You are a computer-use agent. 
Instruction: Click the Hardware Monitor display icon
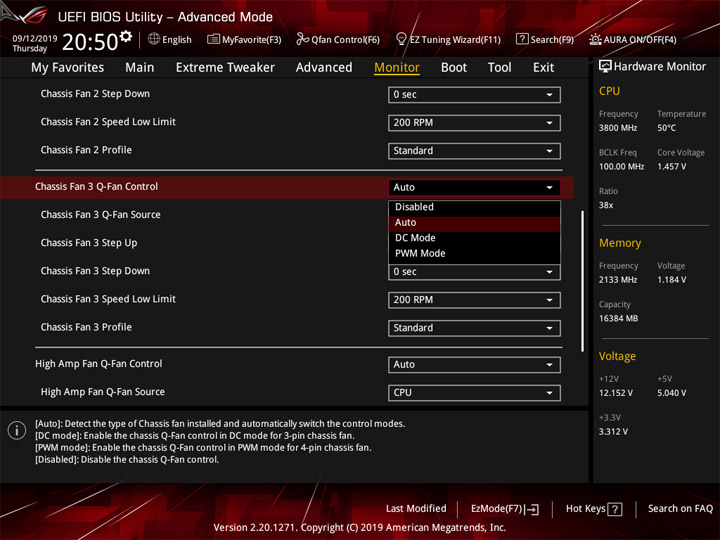(605, 66)
